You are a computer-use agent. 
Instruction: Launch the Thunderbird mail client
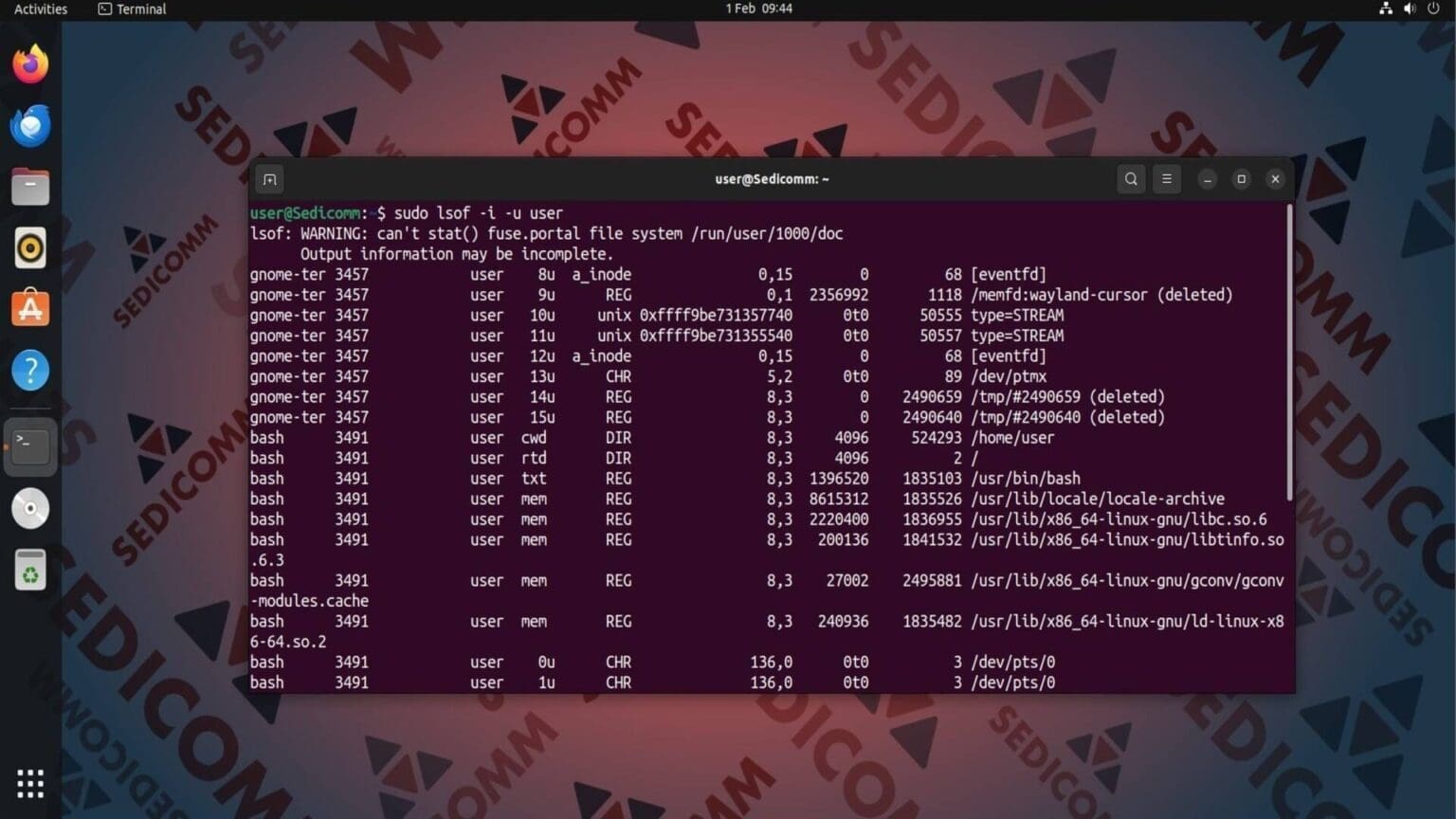click(29, 125)
